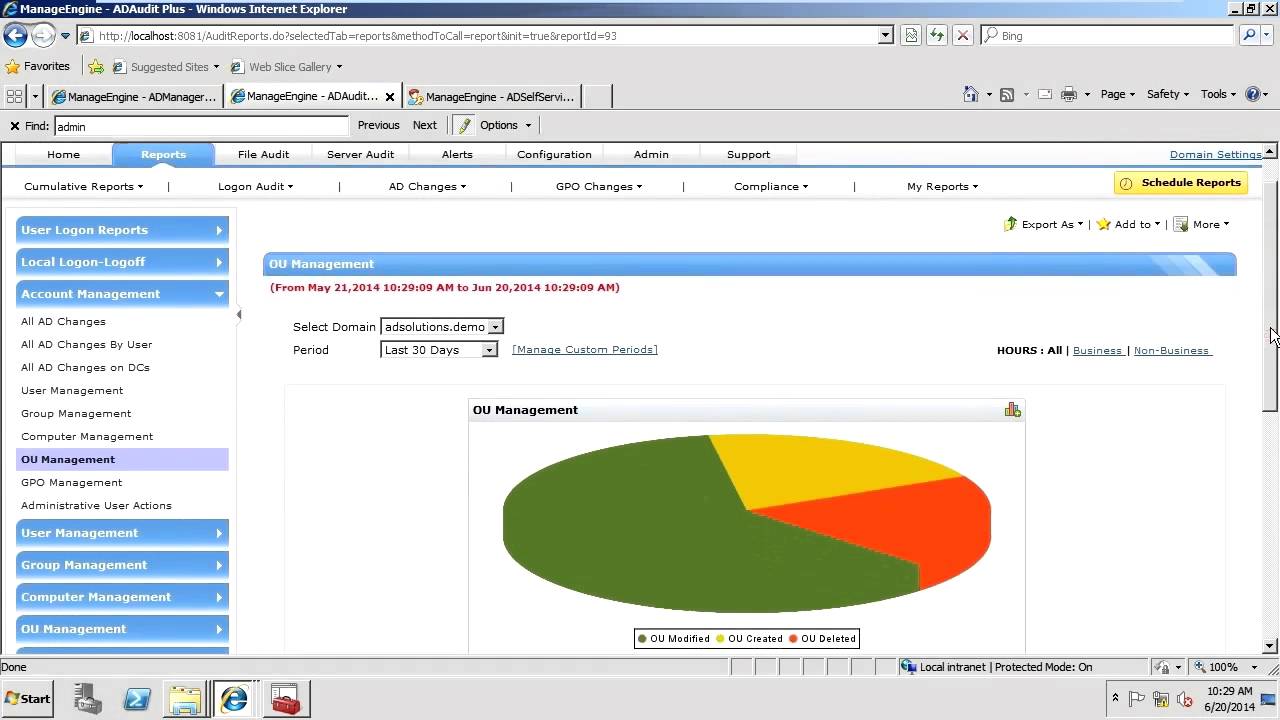Click the Read Mail envelope icon
This screenshot has width=1280, height=720.
tap(1045, 94)
